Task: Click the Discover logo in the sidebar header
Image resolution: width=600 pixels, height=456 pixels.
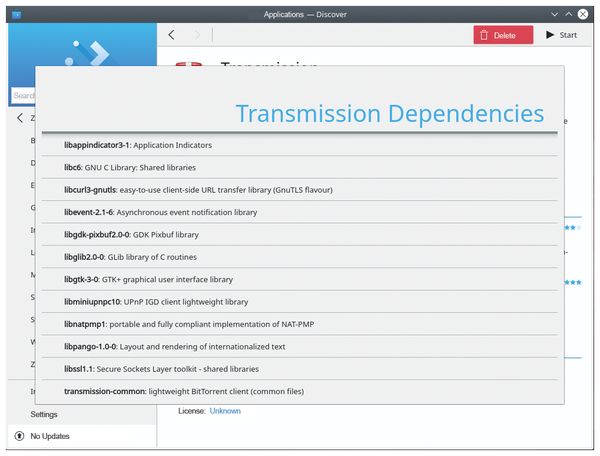Action: point(88,54)
